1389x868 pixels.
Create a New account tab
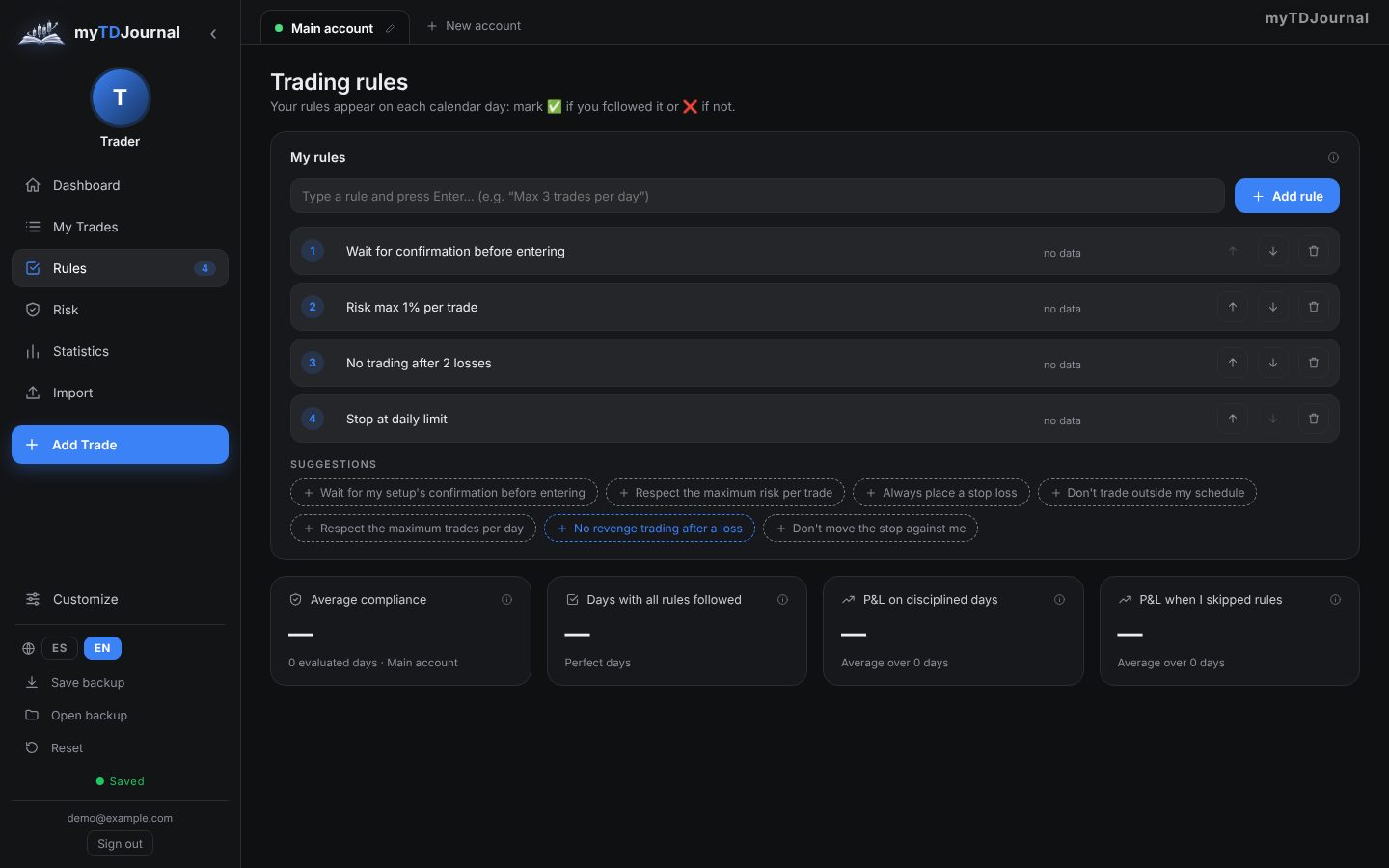coord(474,26)
